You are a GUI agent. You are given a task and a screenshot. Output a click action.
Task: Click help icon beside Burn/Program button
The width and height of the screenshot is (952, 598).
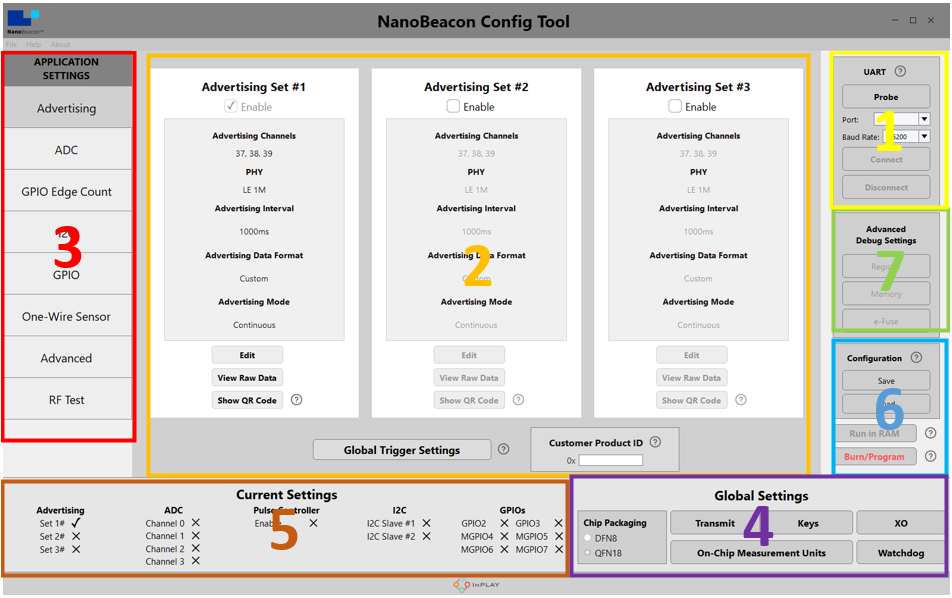click(x=931, y=456)
